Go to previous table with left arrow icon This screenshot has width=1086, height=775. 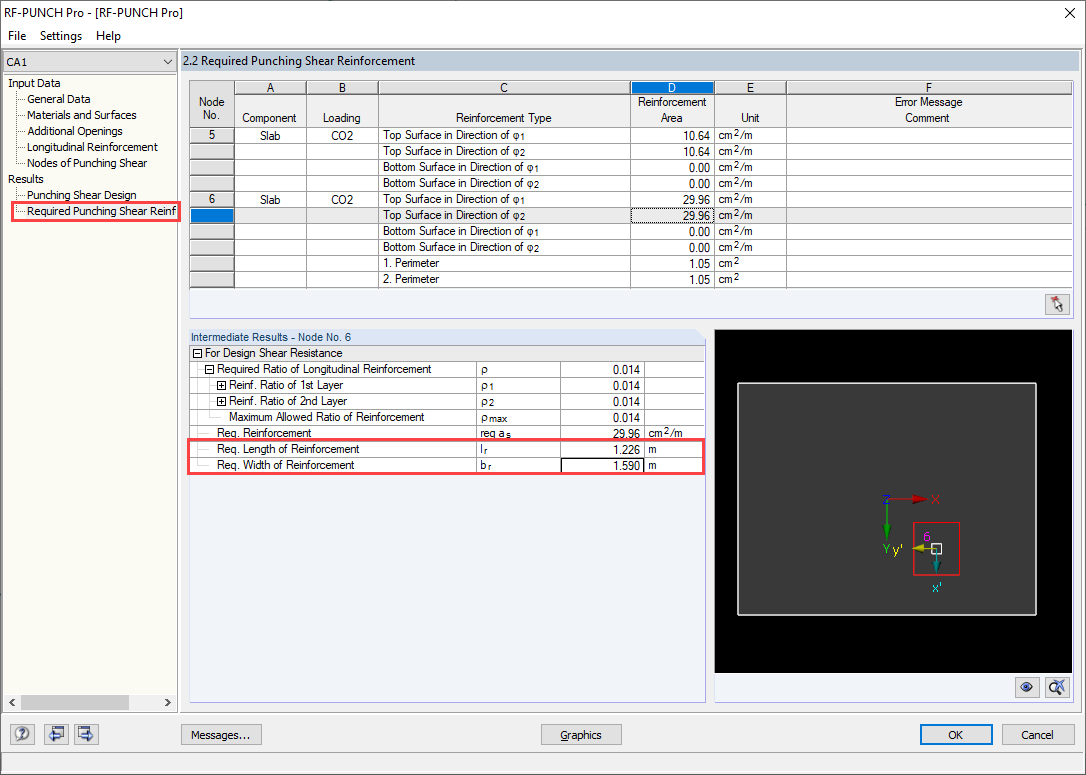55,733
